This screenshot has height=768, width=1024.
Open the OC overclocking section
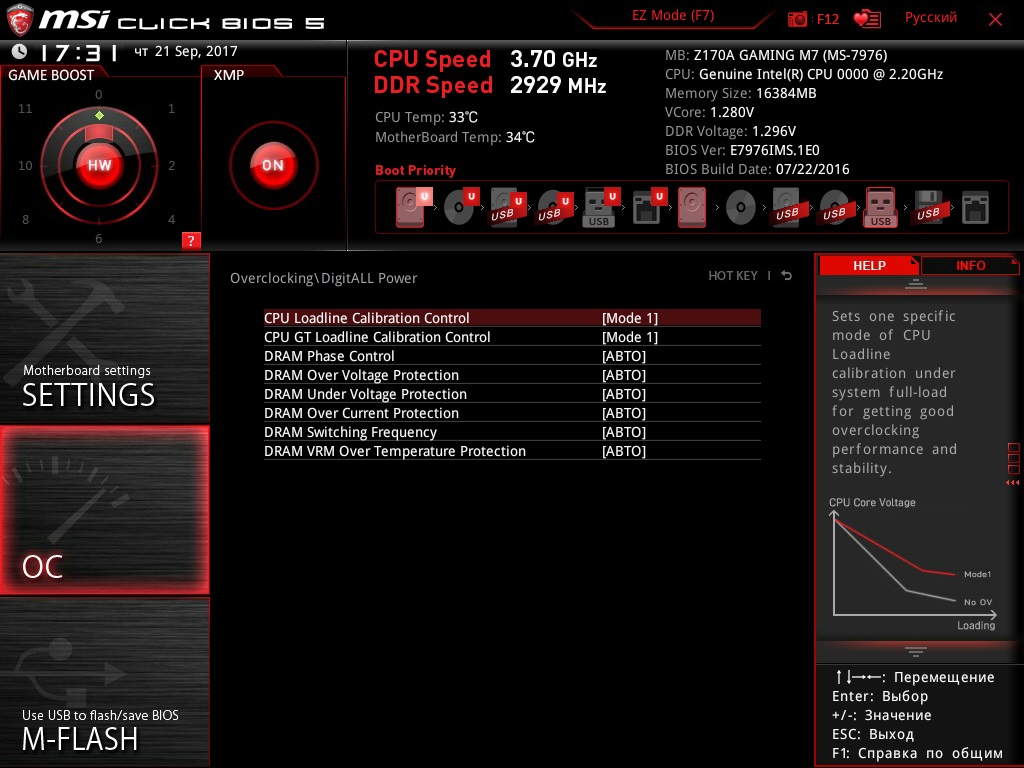[x=104, y=510]
